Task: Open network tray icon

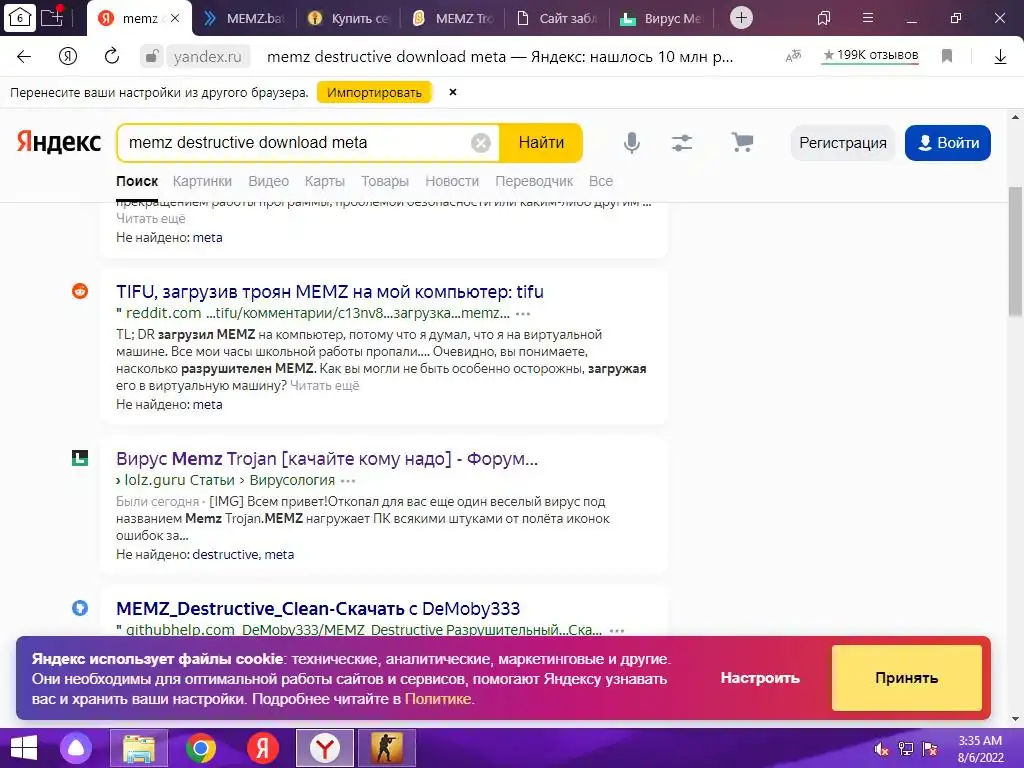Action: coord(906,749)
